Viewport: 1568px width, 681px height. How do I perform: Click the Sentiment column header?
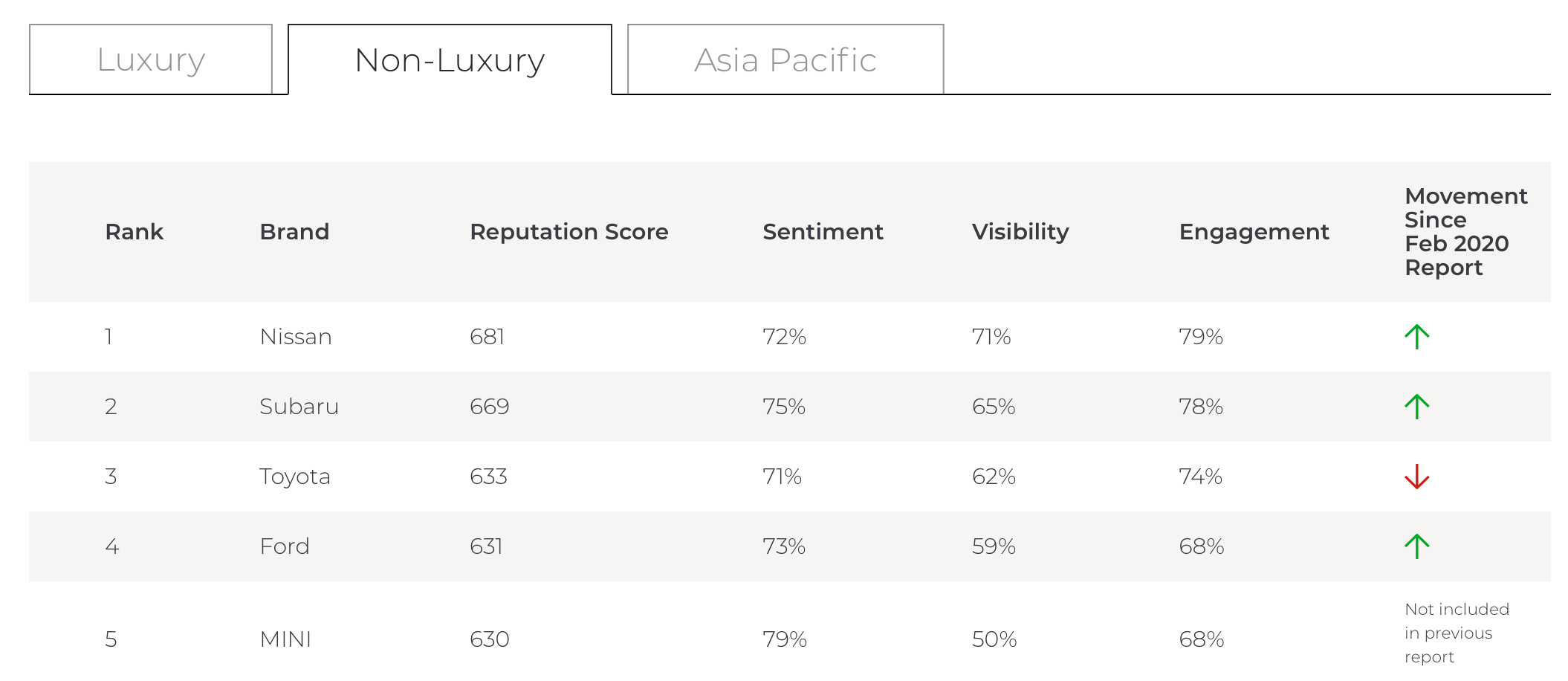point(823,232)
